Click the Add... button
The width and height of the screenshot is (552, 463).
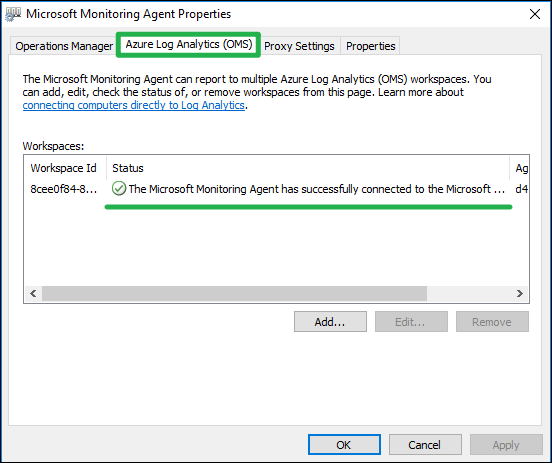tap(330, 321)
